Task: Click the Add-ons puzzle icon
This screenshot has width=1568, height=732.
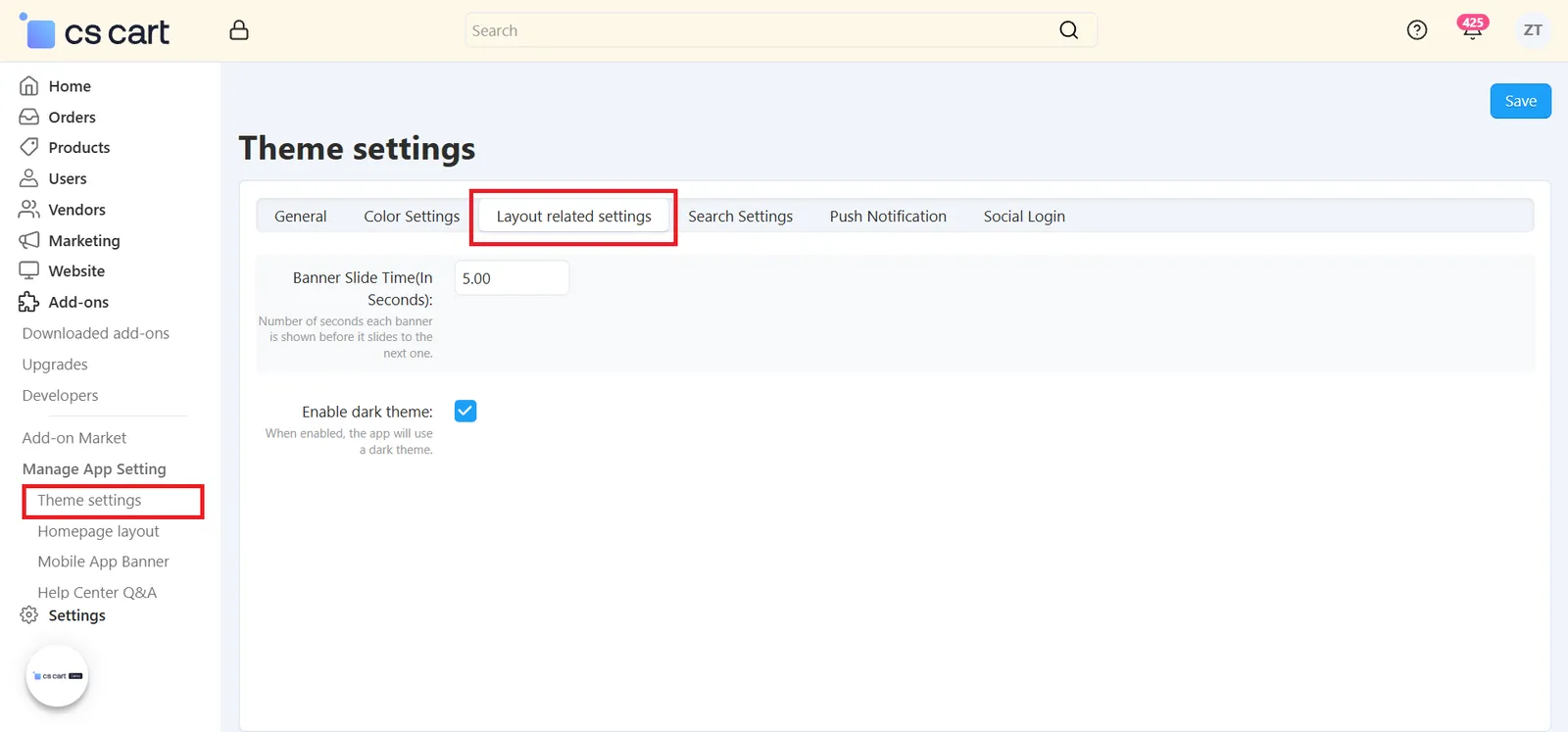Action: click(29, 302)
